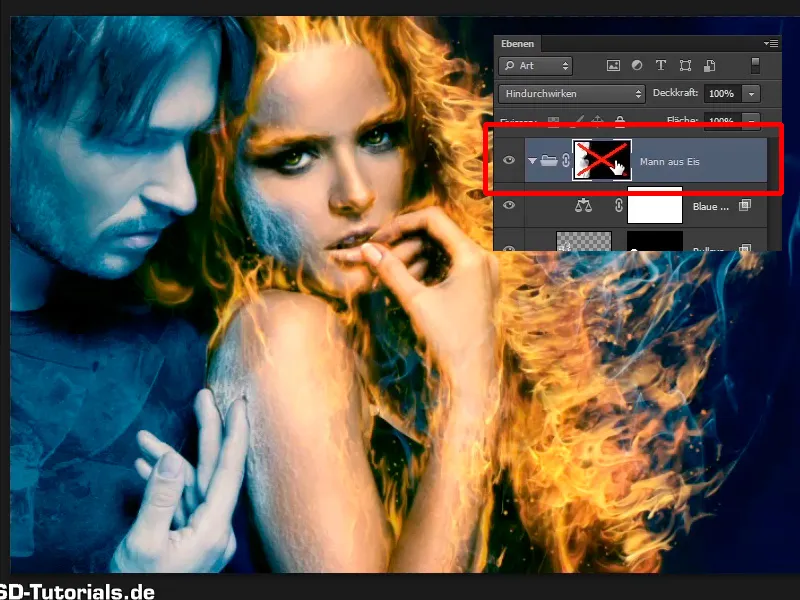Image resolution: width=800 pixels, height=600 pixels.
Task: Open the Ebenen panel flyout menu
Action: [771, 43]
